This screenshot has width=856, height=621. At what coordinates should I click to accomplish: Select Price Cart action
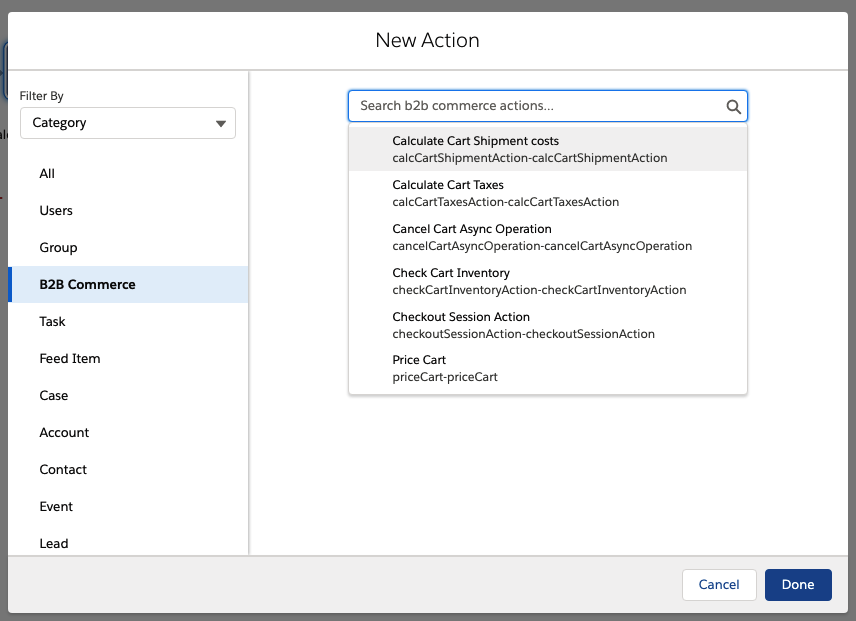coord(548,368)
